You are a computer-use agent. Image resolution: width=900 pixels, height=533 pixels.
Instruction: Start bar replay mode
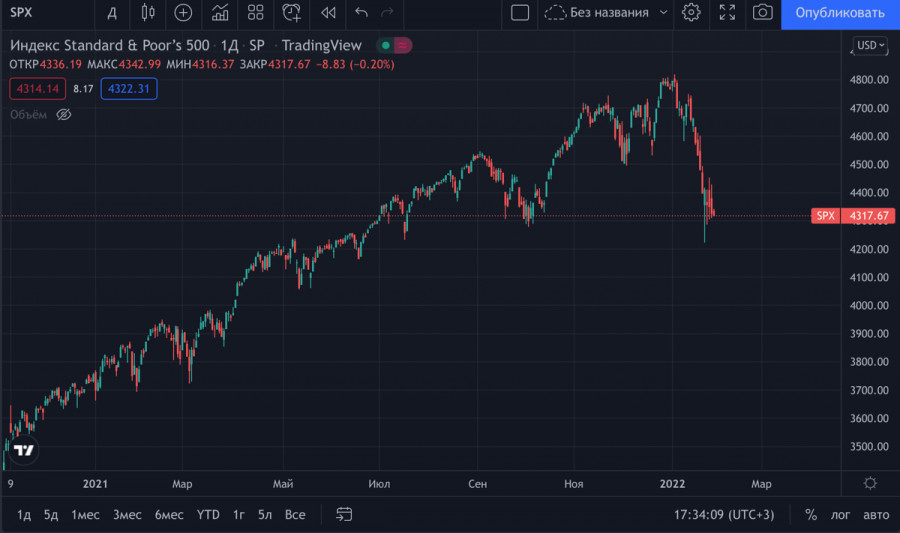(328, 13)
